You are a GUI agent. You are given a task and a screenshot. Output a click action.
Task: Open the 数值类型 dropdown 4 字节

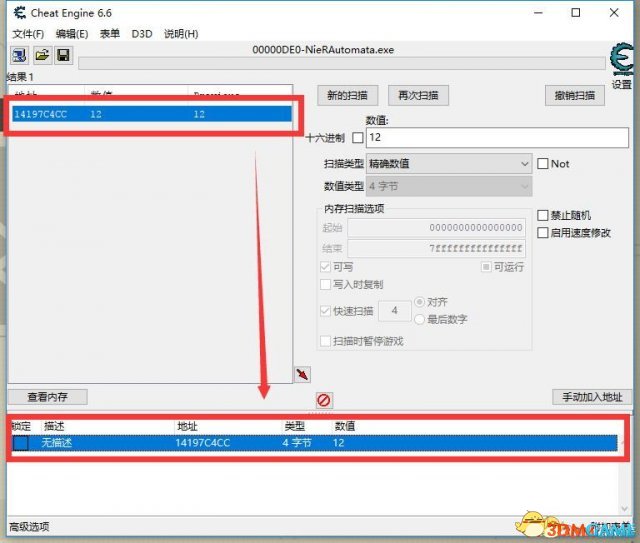point(449,187)
